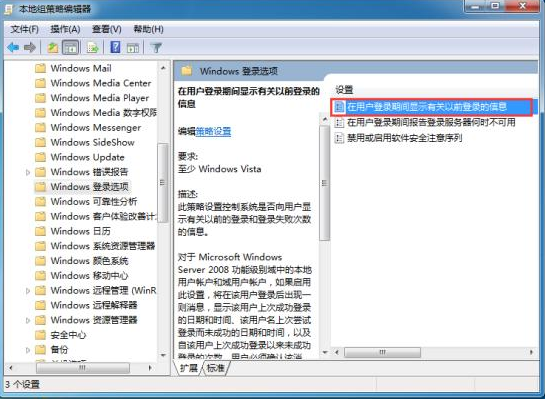Switch to the 扩展 tab
Screen dimensions: 545x399
point(188,368)
